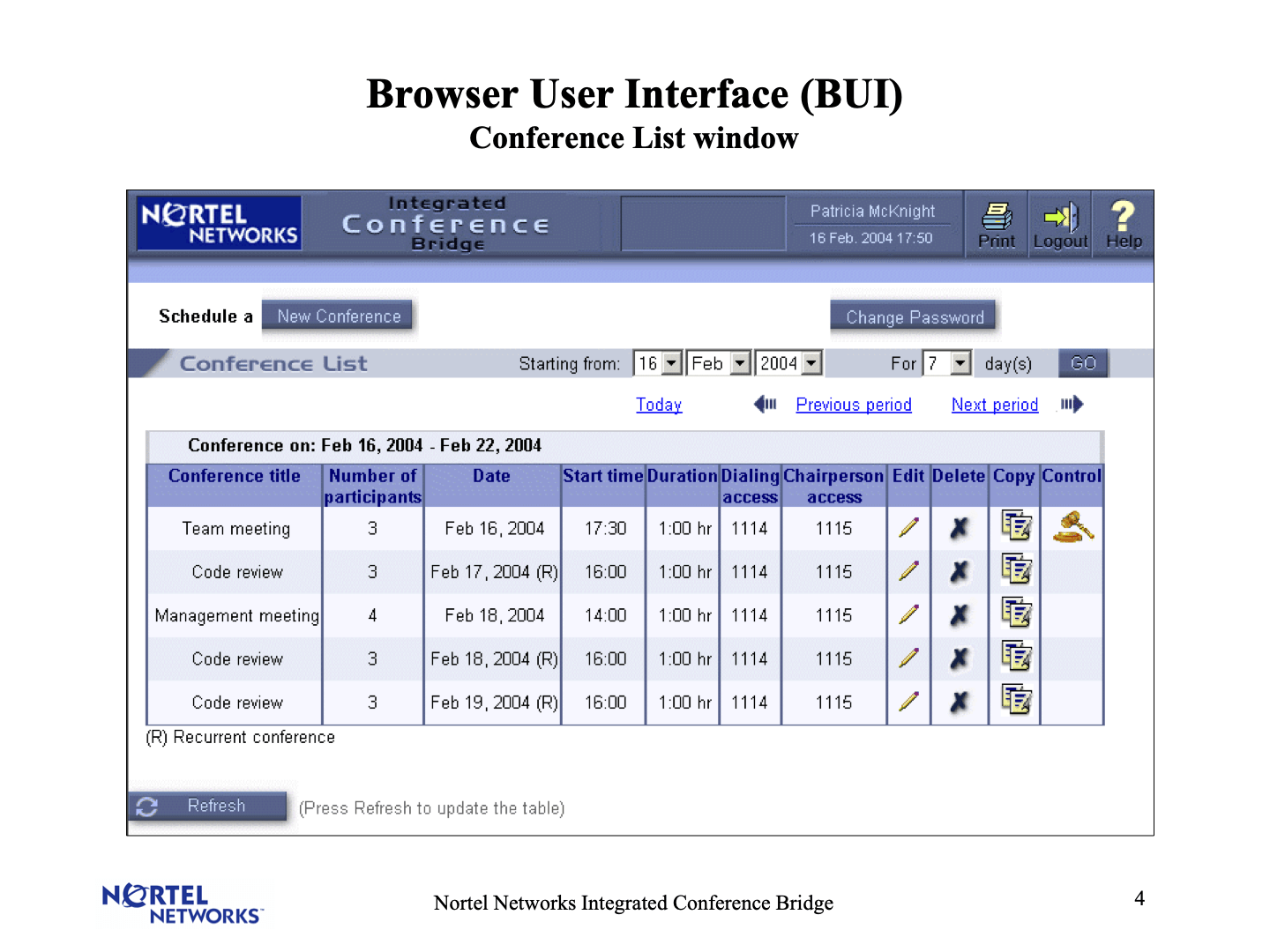This screenshot has height=952, width=1270.
Task: Follow the Next period link
Action: 995,405
